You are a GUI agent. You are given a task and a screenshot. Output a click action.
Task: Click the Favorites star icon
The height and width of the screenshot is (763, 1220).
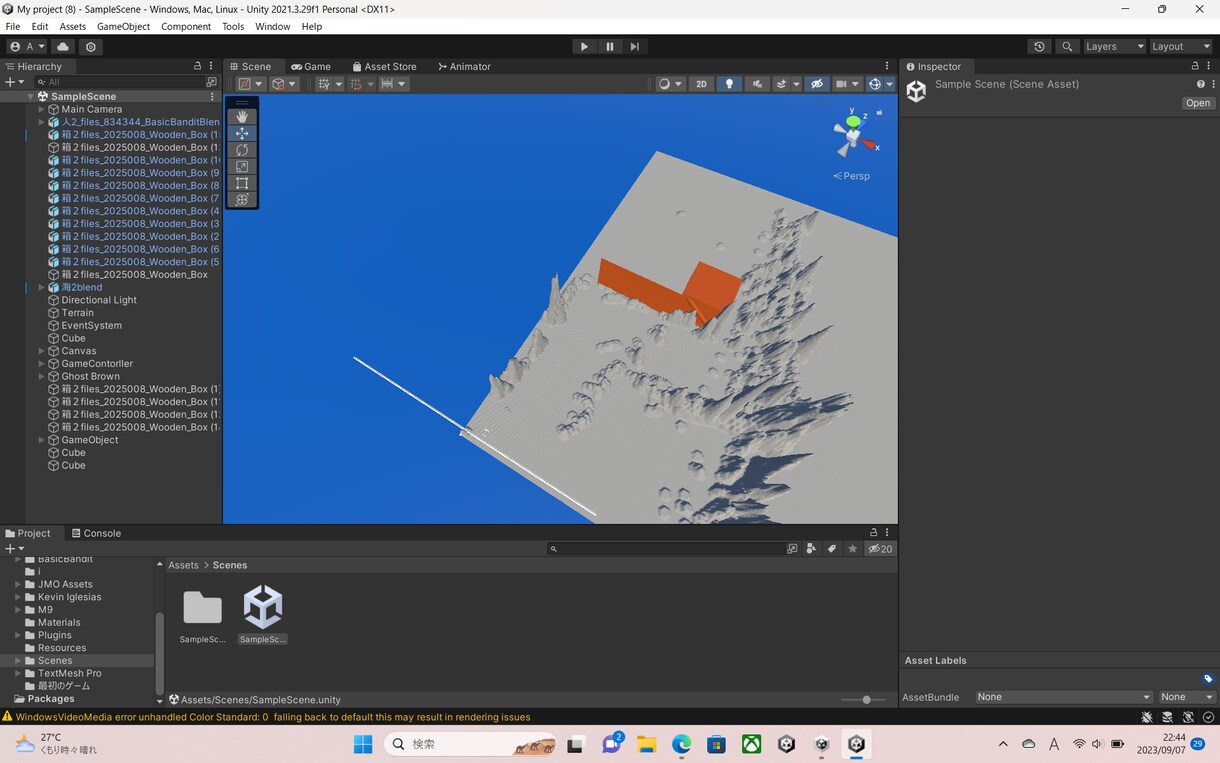(x=852, y=548)
